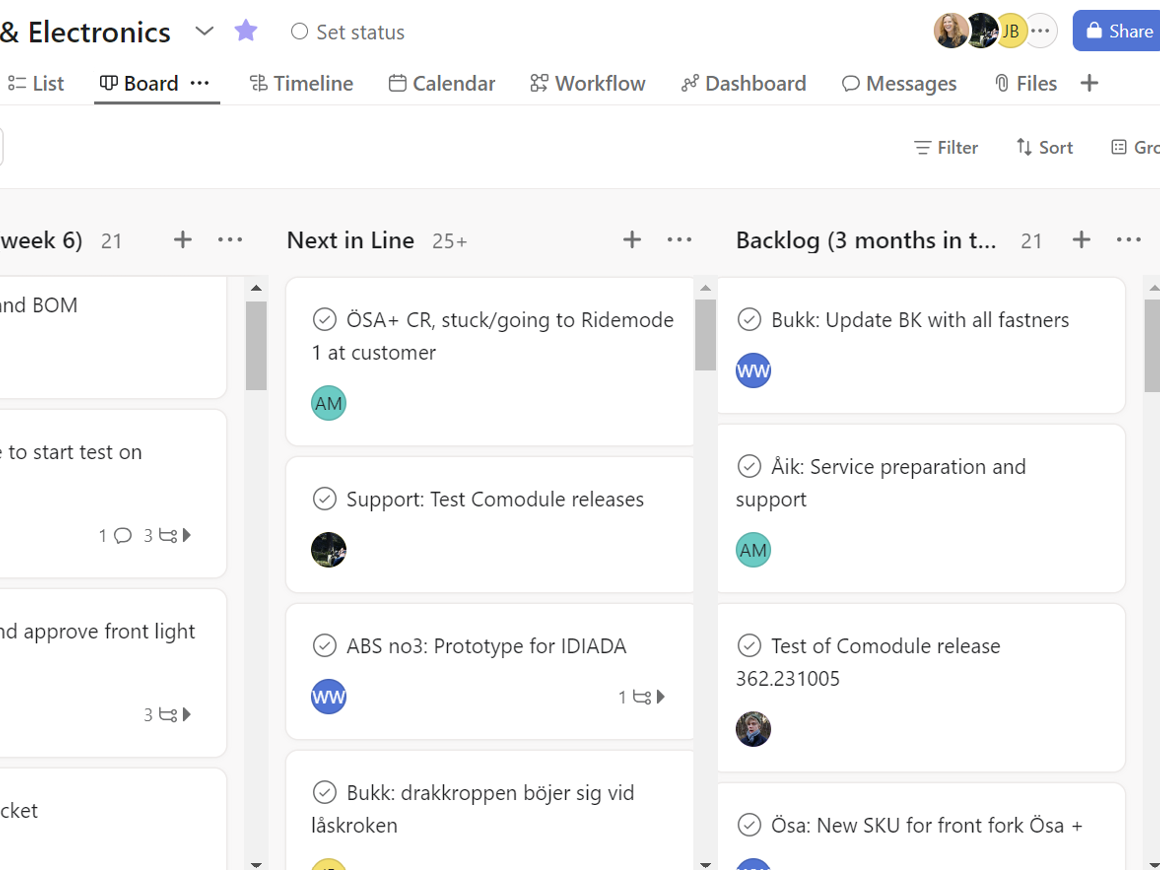Click the add tab plus icon
Image resolution: width=1160 pixels, height=870 pixels.
1089,83
